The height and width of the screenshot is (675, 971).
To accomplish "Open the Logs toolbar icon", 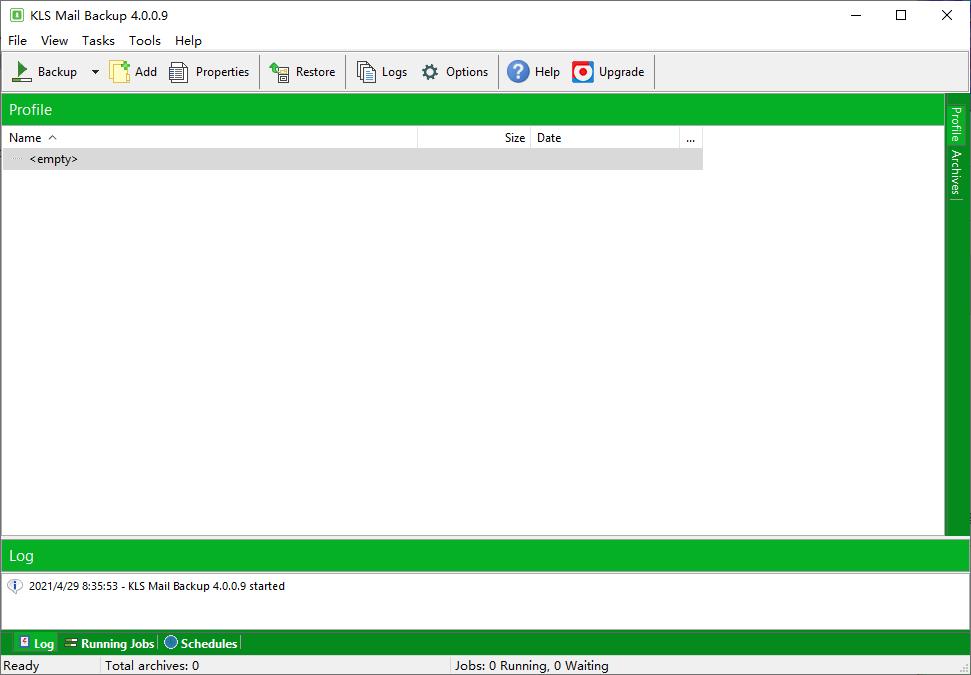I will (366, 72).
